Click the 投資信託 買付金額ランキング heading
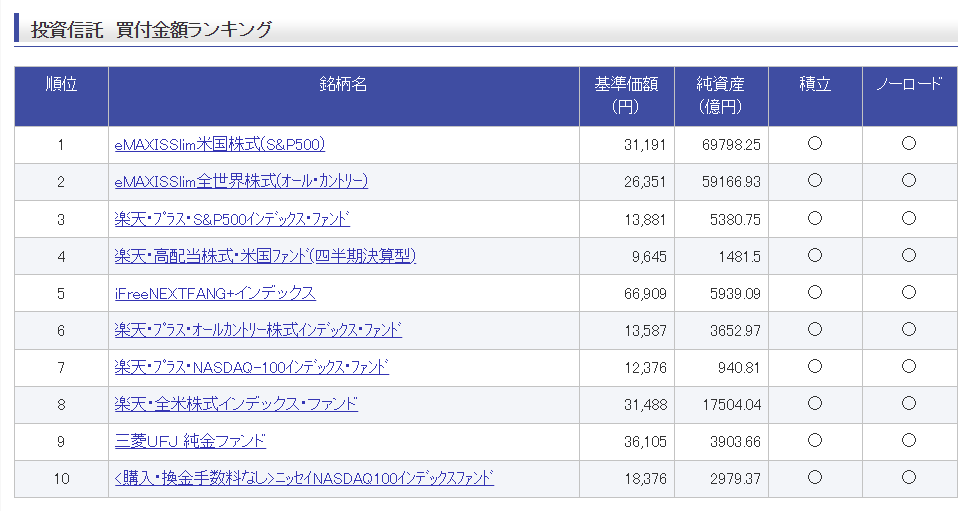This screenshot has height=511, width=966. tap(151, 30)
